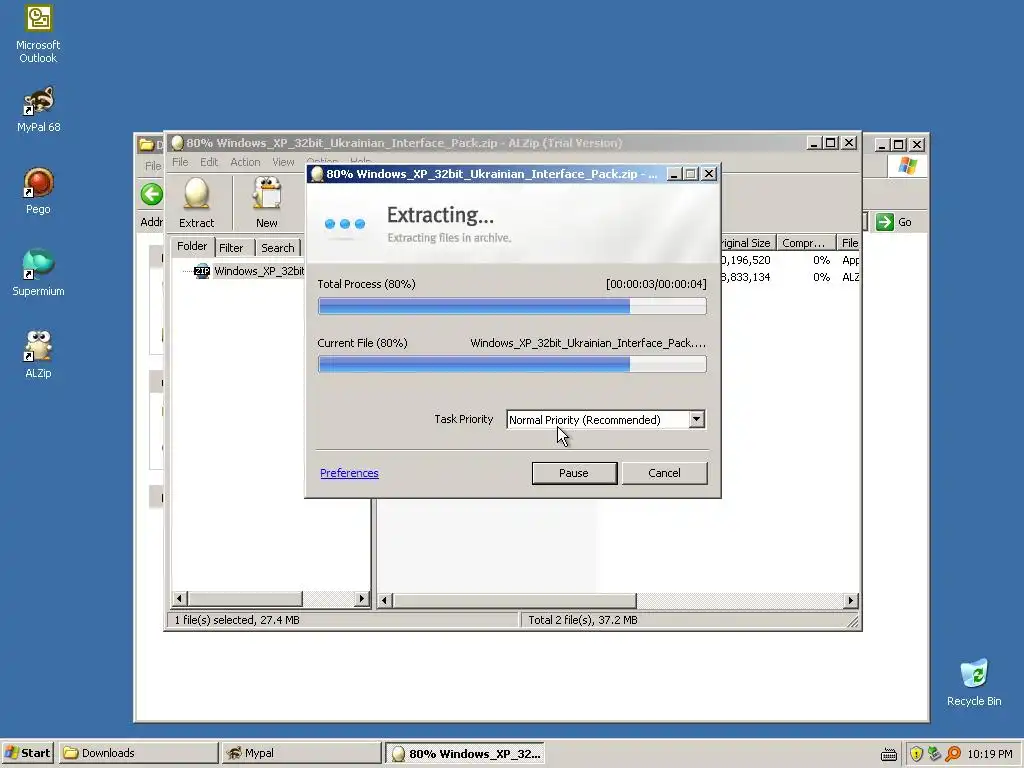The image size is (1024, 768).
Task: Switch to the Search tab
Action: pyautogui.click(x=278, y=248)
